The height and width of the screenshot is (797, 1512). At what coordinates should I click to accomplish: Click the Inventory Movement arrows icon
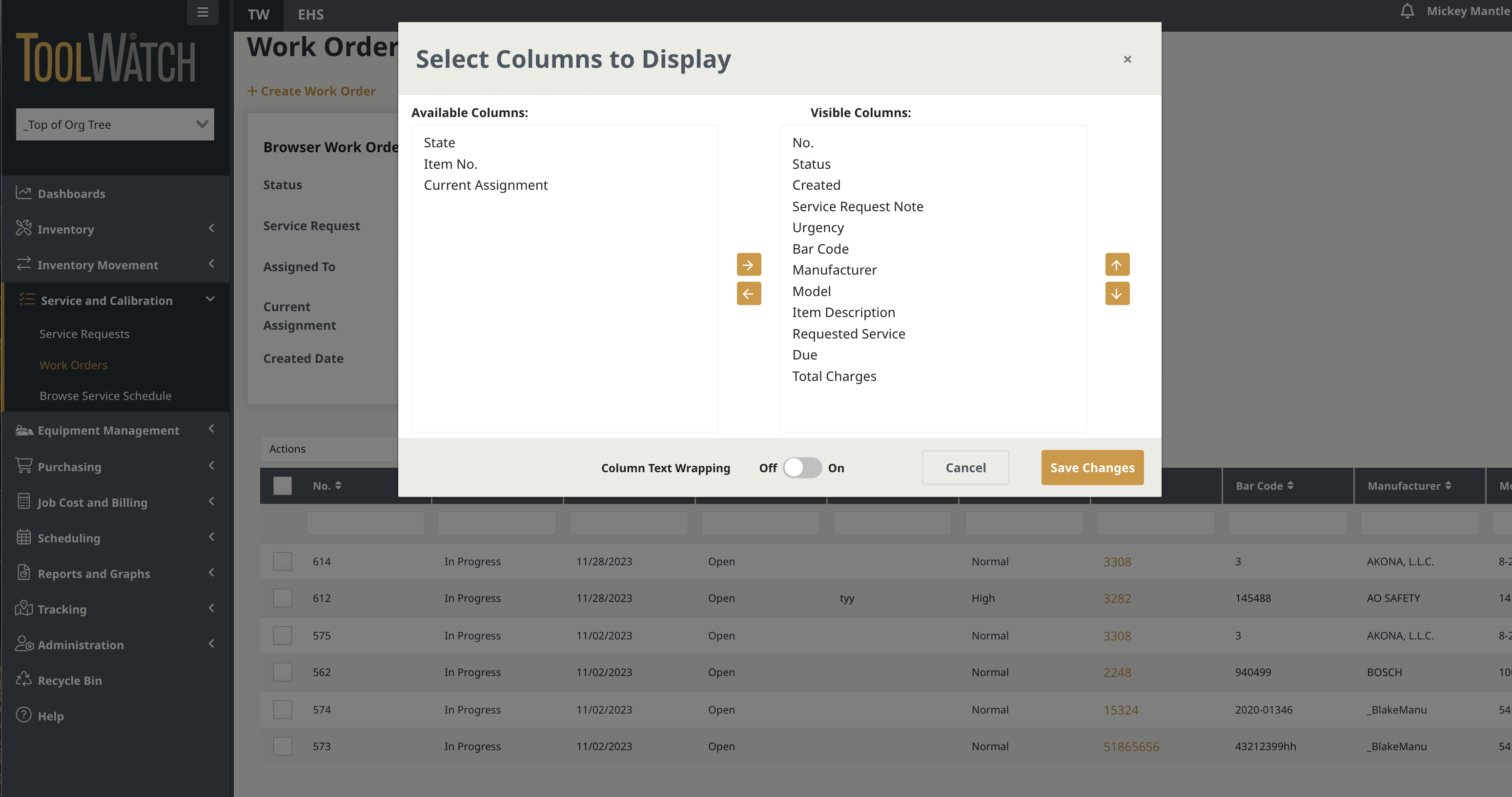pyautogui.click(x=23, y=264)
